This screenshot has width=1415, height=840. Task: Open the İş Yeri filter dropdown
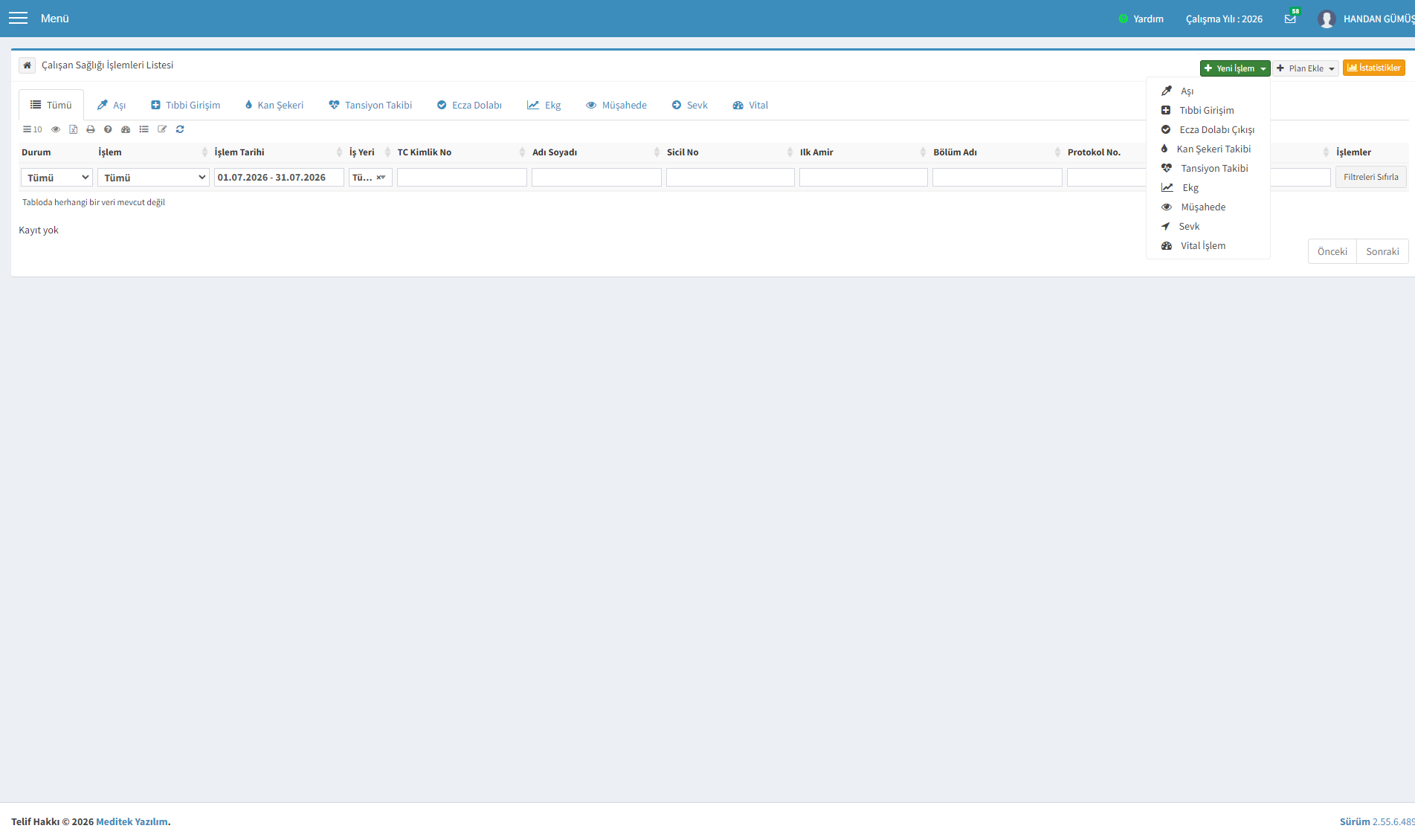tap(370, 178)
